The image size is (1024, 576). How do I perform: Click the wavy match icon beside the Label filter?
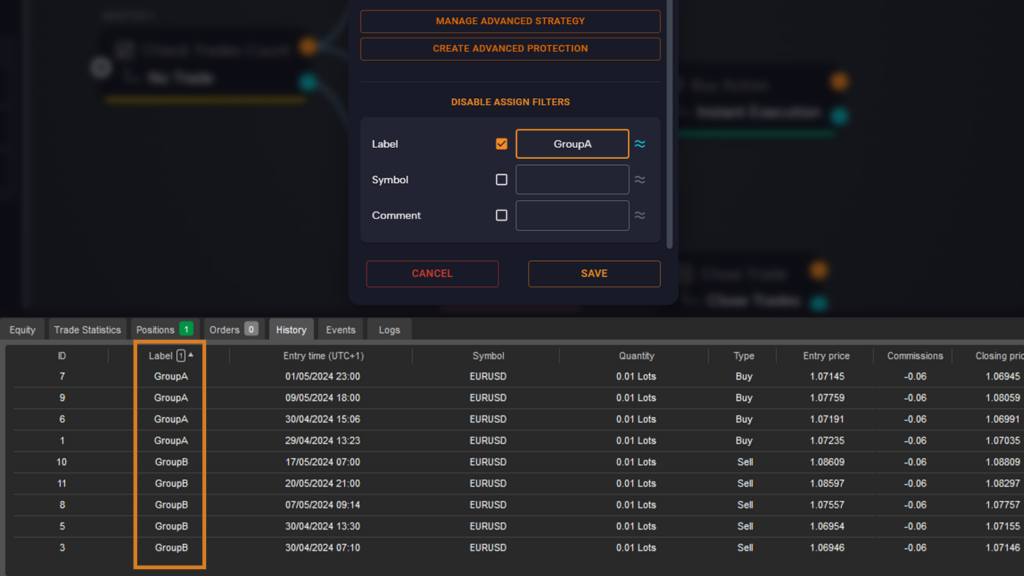pos(639,143)
